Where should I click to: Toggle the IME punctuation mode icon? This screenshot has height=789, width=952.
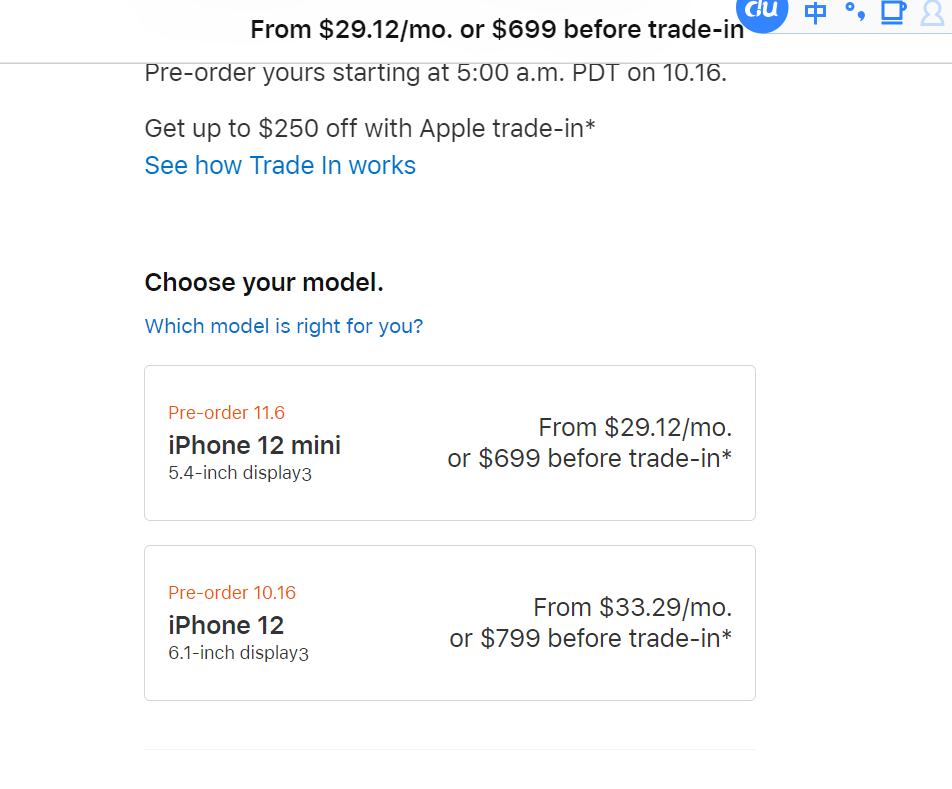coord(854,12)
